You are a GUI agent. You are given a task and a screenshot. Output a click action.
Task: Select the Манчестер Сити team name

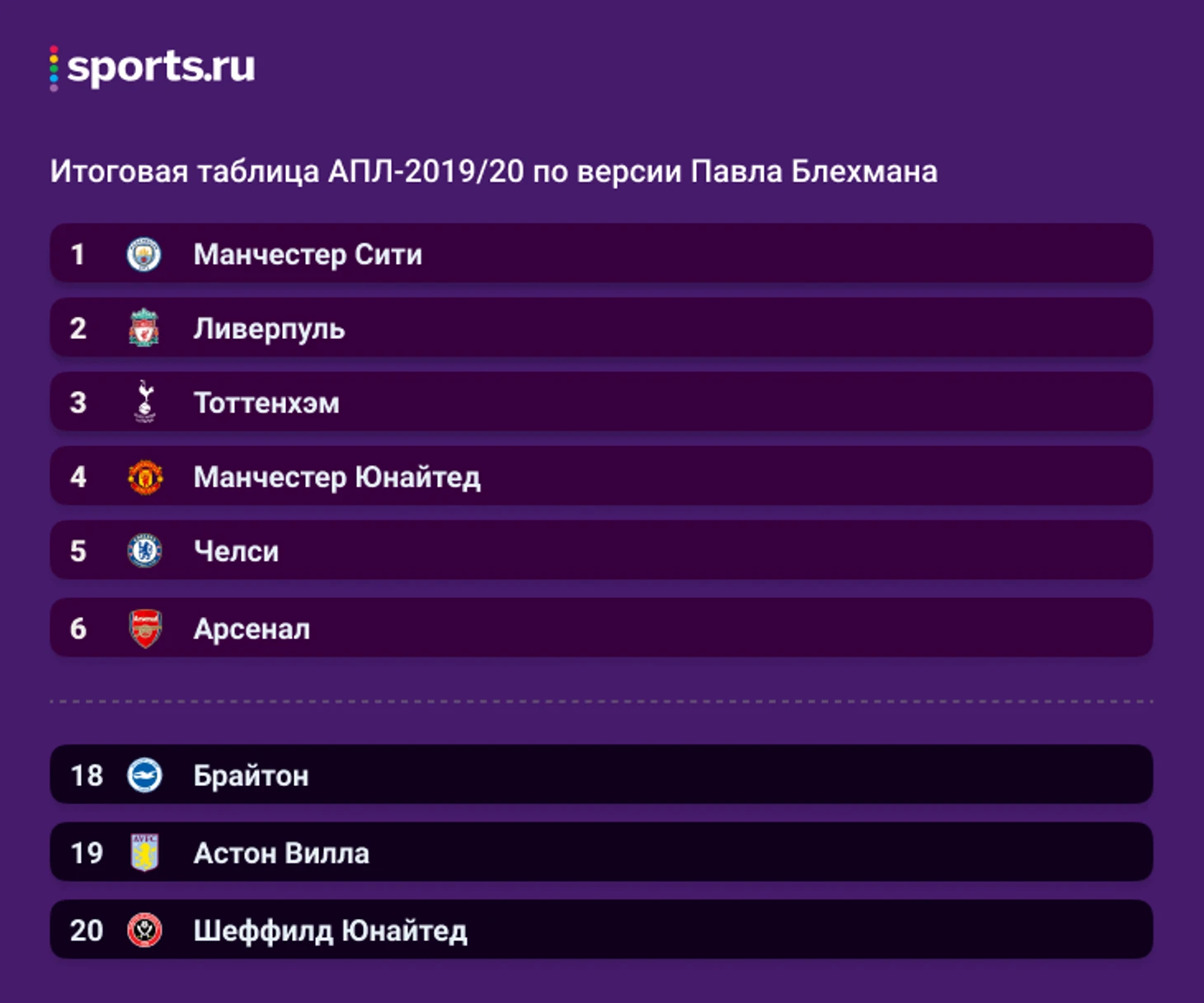[x=308, y=255]
